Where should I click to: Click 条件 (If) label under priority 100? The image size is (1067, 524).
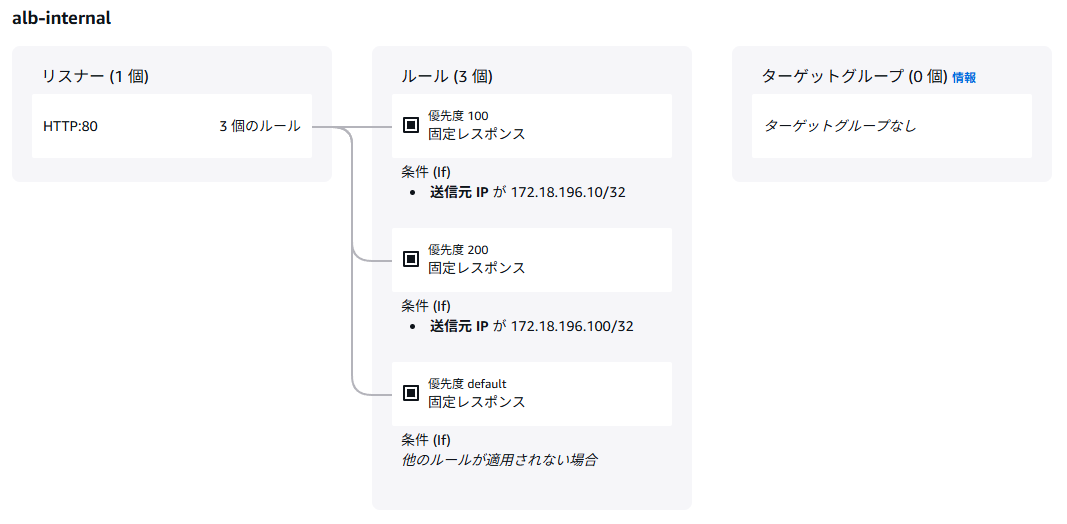426,171
